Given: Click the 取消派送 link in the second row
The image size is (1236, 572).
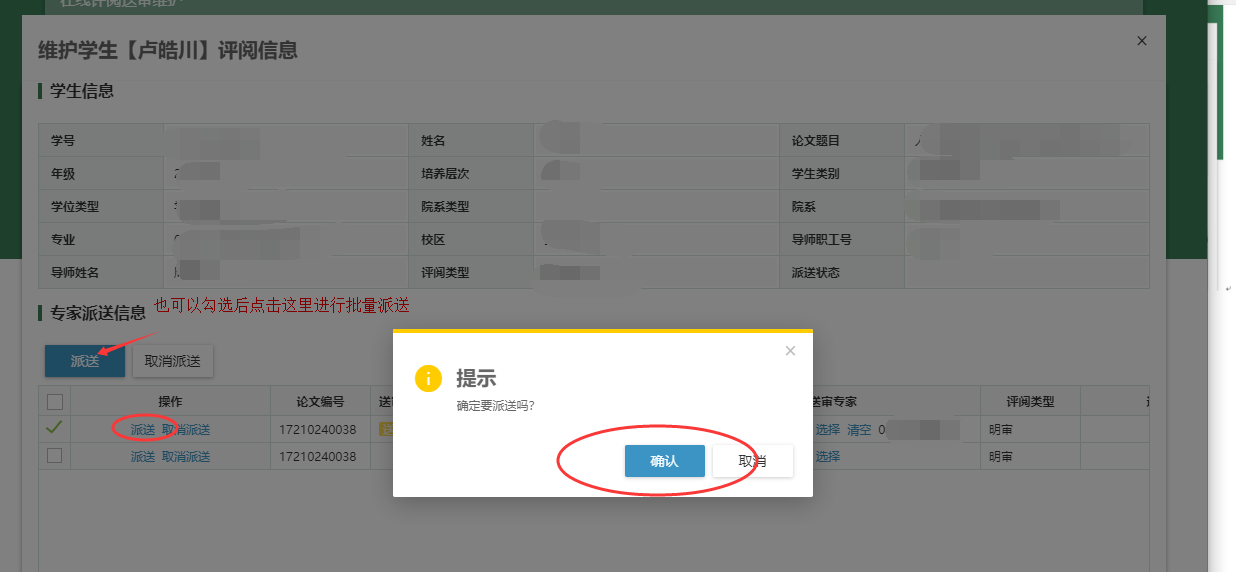Looking at the screenshot, I should click(x=186, y=457).
